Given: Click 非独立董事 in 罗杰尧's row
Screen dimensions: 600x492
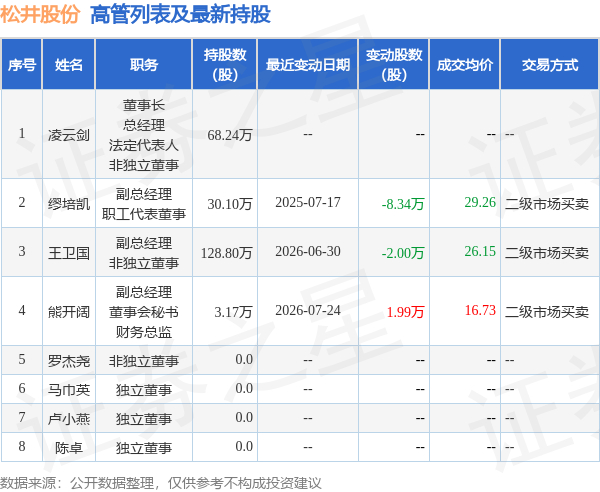Looking at the screenshot, I should click(143, 360).
